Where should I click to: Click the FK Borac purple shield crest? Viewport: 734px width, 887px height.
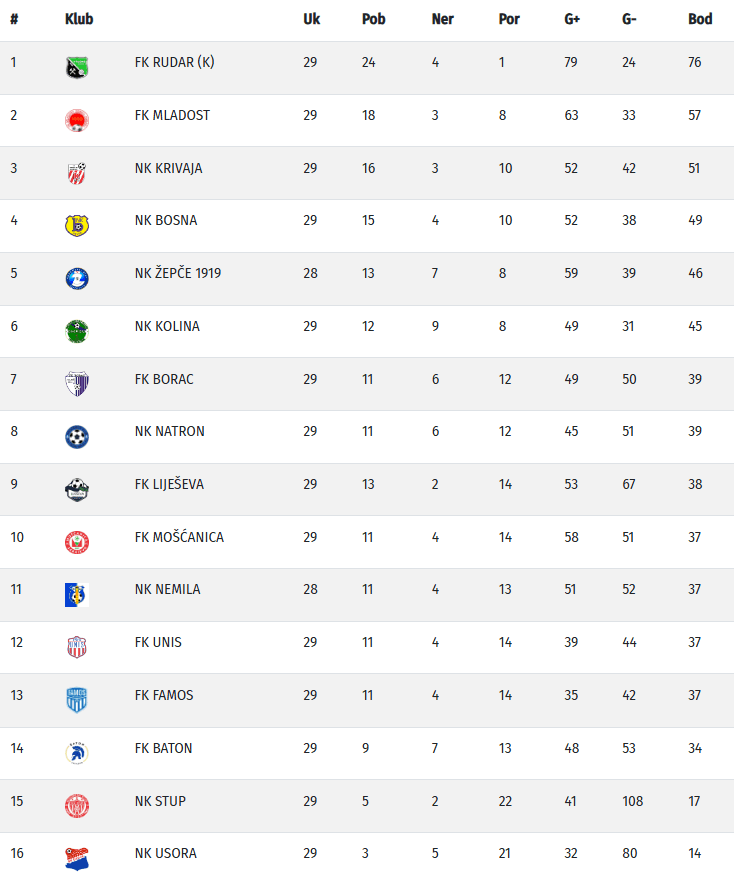[x=77, y=384]
